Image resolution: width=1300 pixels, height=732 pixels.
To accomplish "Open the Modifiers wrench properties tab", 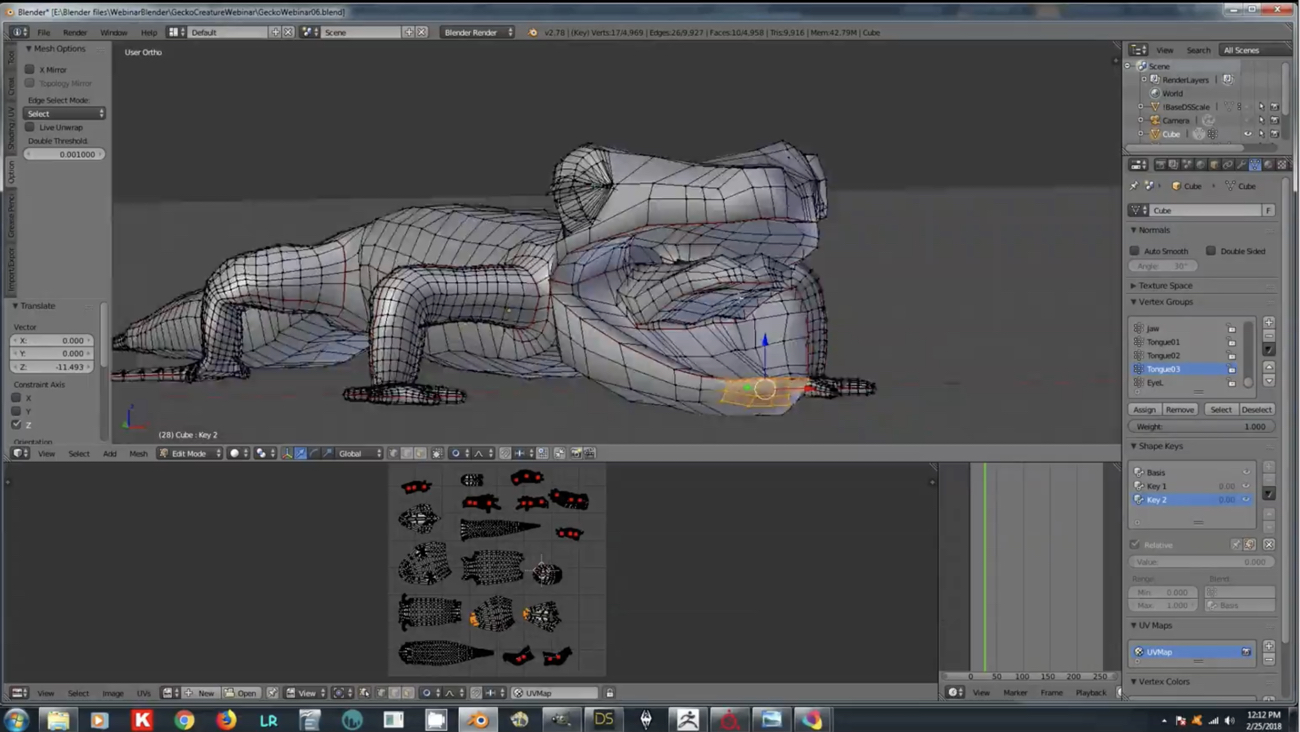I will [x=1241, y=165].
